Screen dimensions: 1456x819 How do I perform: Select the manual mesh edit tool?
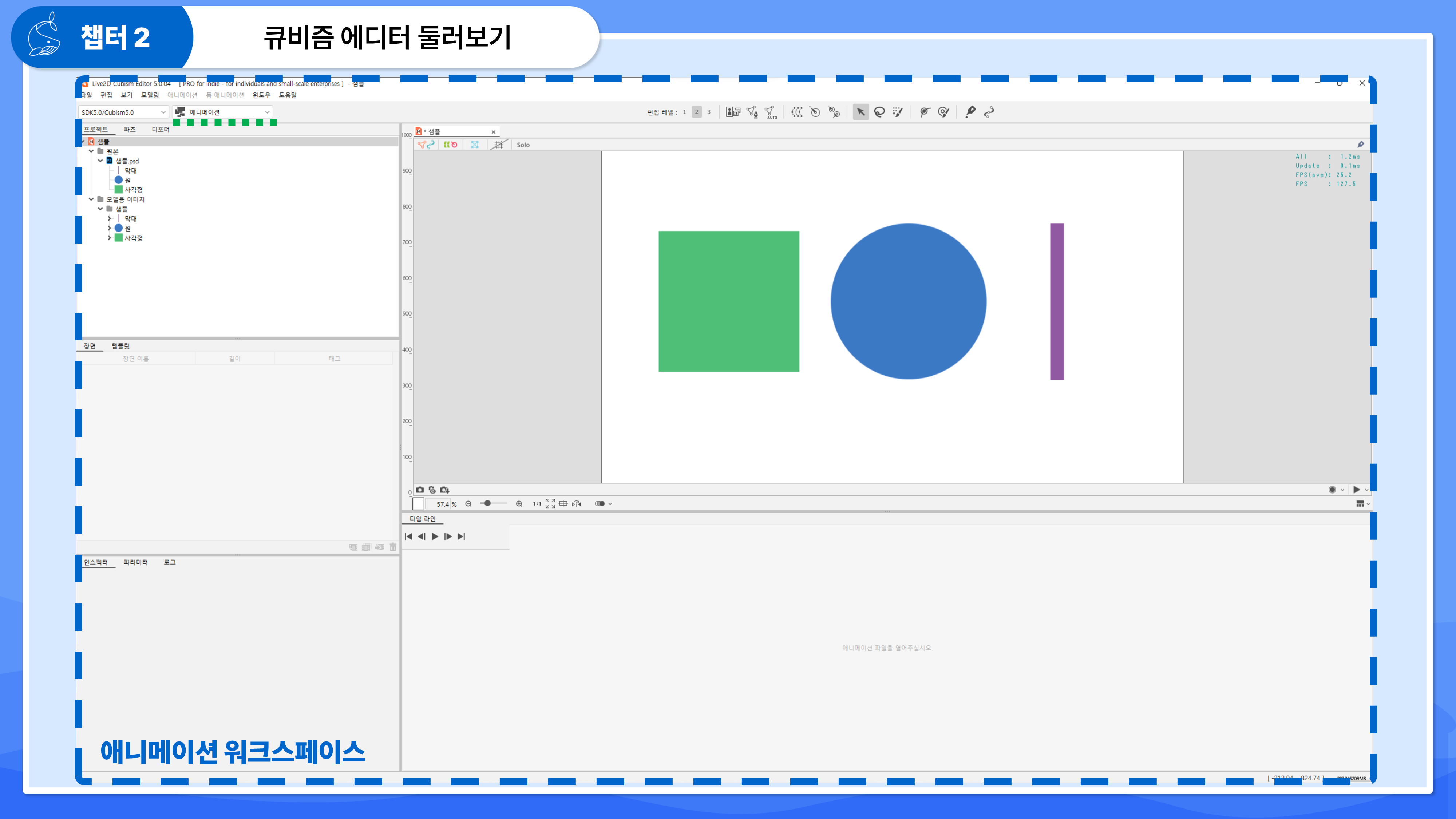[x=752, y=112]
